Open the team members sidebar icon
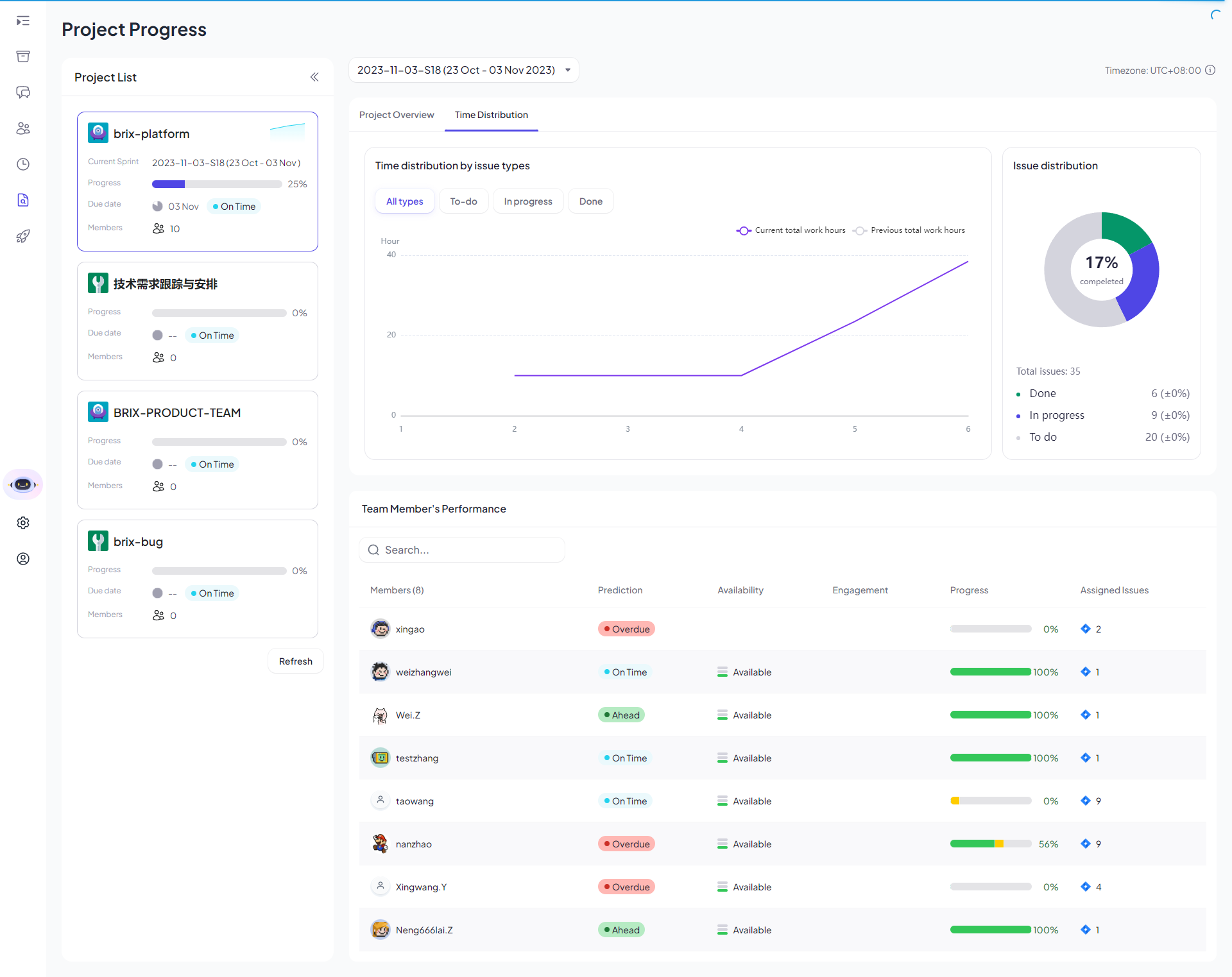The height and width of the screenshot is (977, 1232). click(x=23, y=128)
